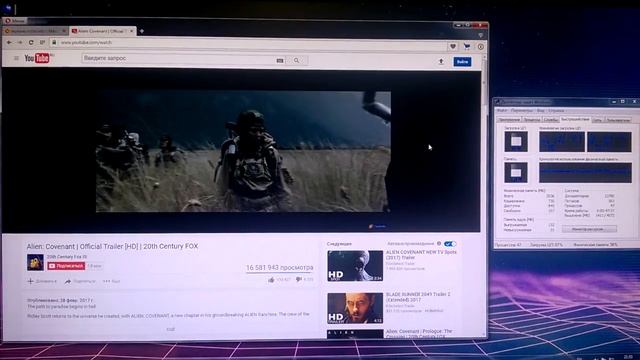The image size is (640, 360).
Task: Switch to Сеть tab in Task Manager
Action: 597,120
